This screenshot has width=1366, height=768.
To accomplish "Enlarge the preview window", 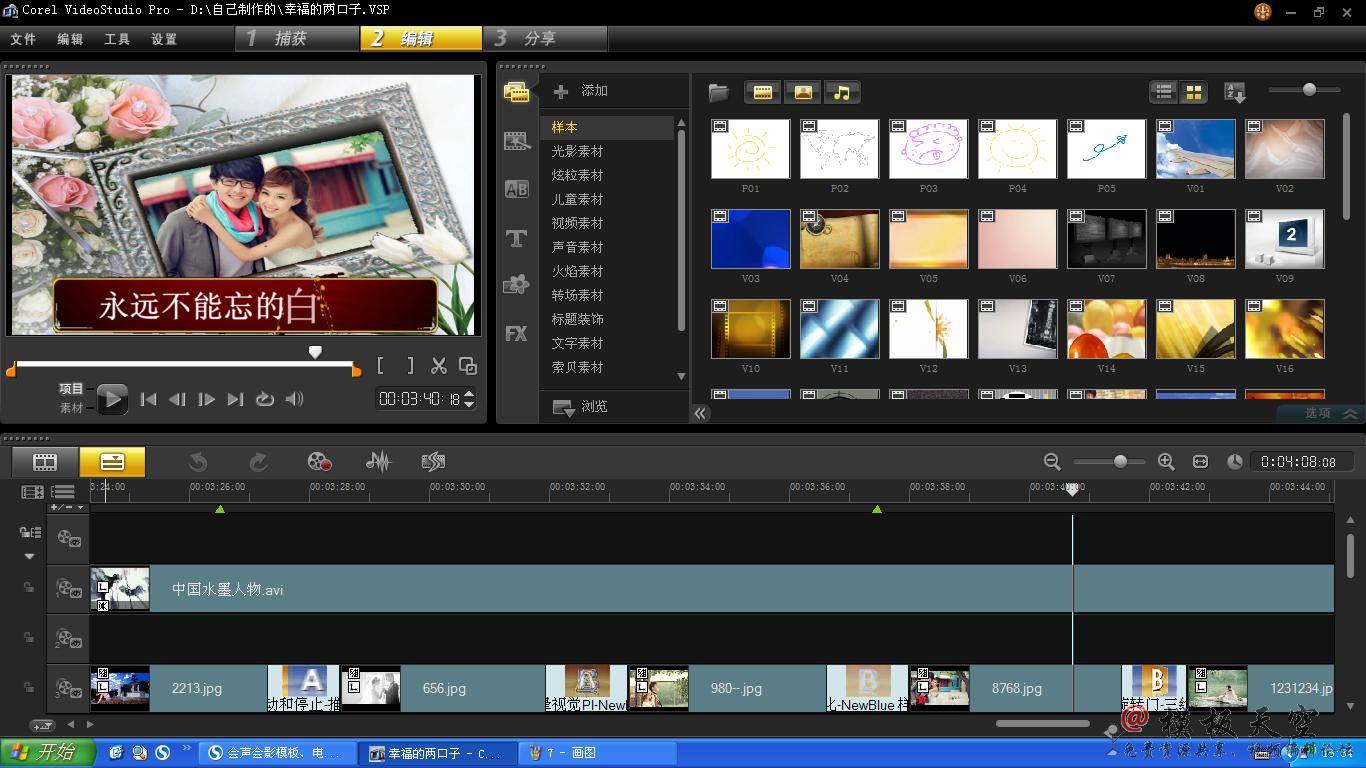I will click(x=467, y=367).
